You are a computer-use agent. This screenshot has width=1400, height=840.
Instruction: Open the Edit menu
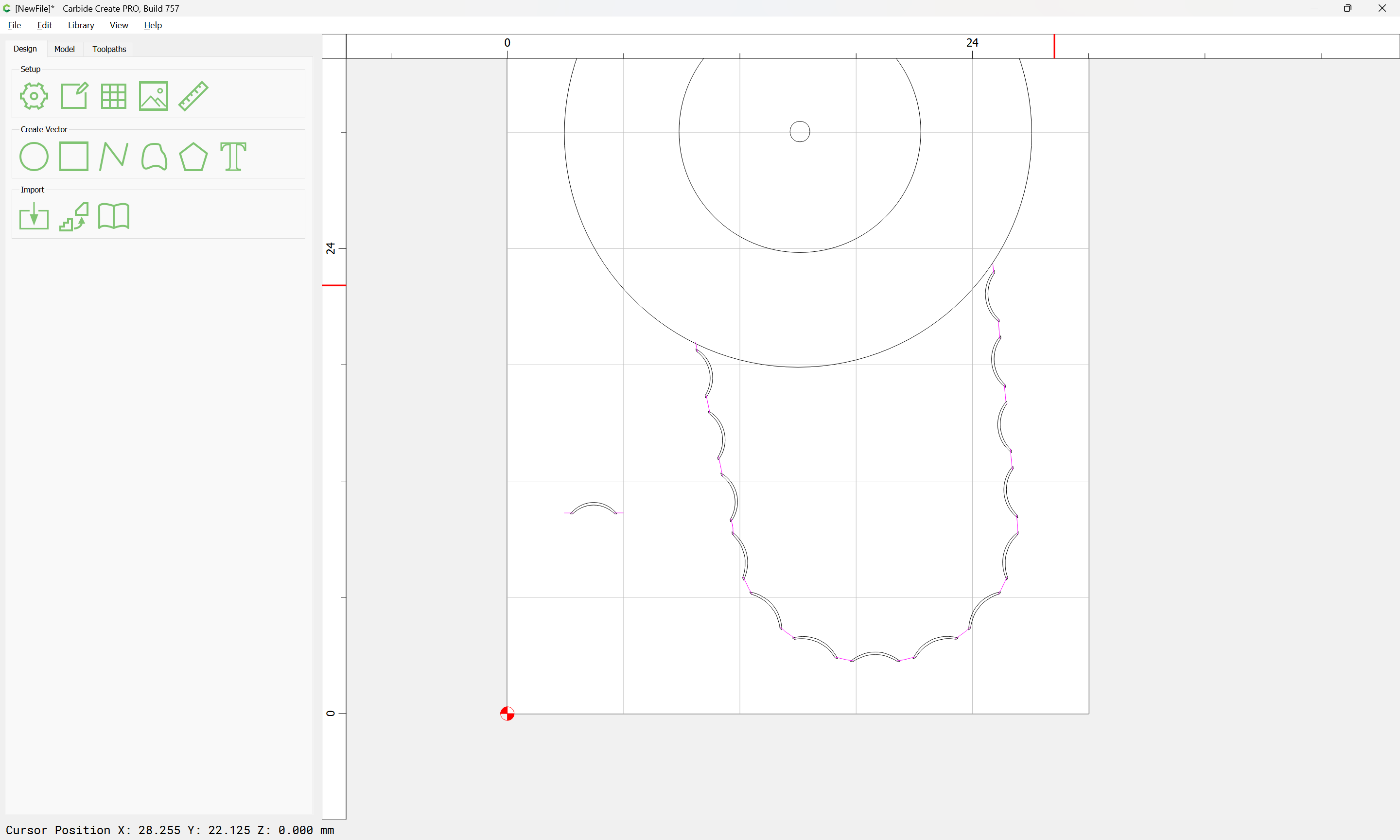[44, 25]
